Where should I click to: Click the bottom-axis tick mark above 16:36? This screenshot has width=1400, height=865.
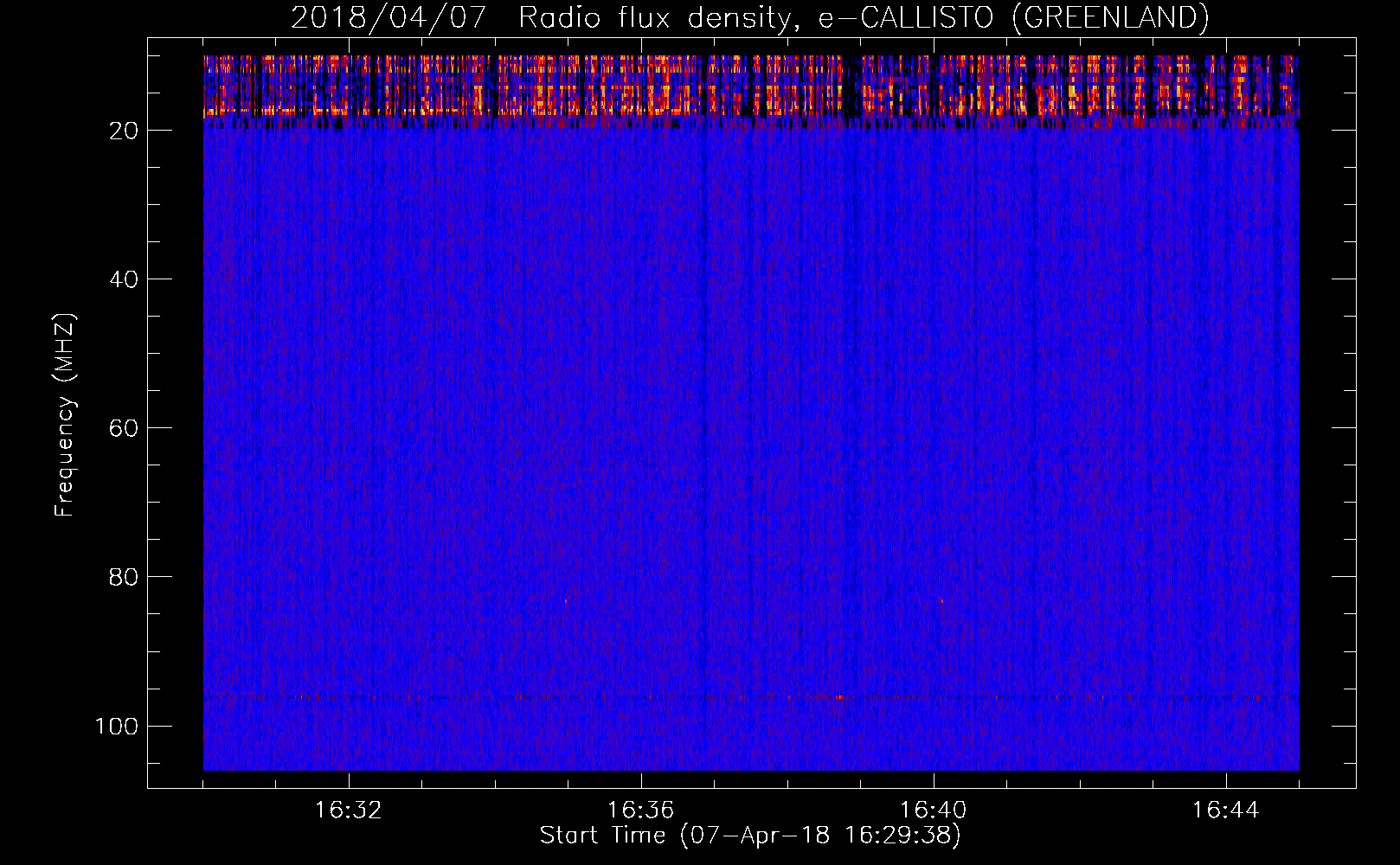click(641, 781)
